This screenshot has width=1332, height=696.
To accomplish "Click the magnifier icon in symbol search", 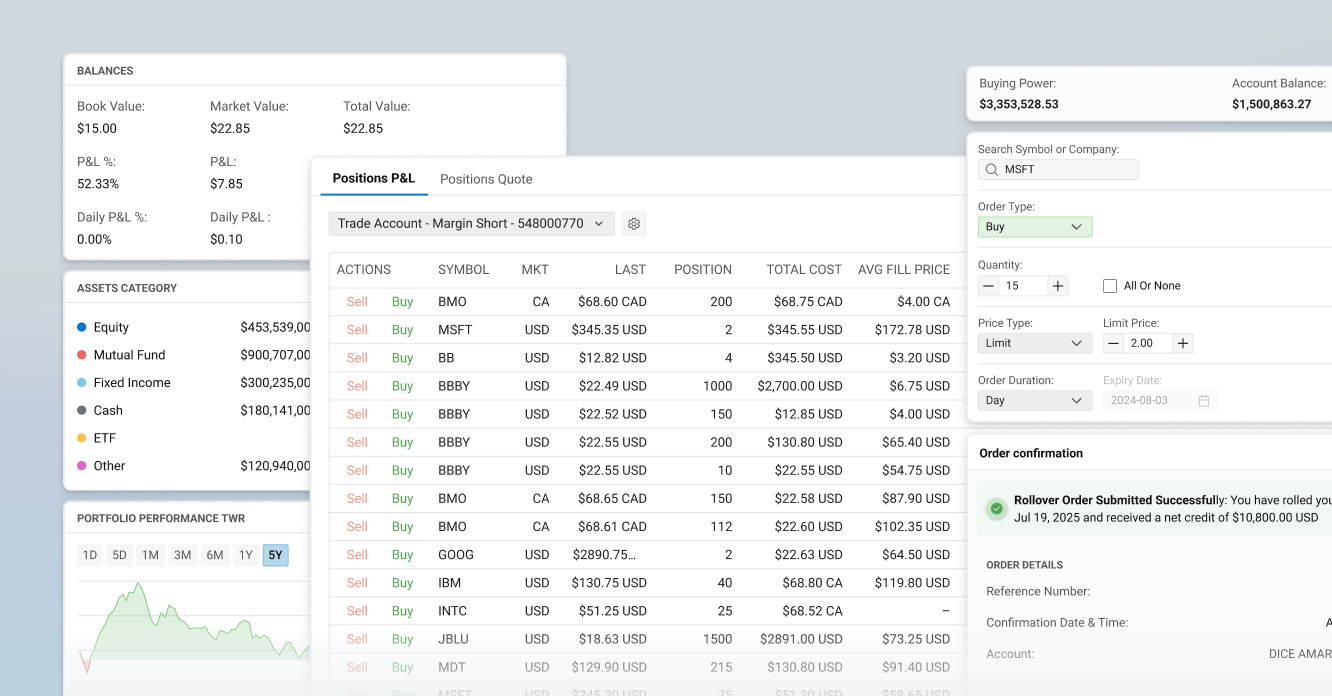I will coord(991,169).
